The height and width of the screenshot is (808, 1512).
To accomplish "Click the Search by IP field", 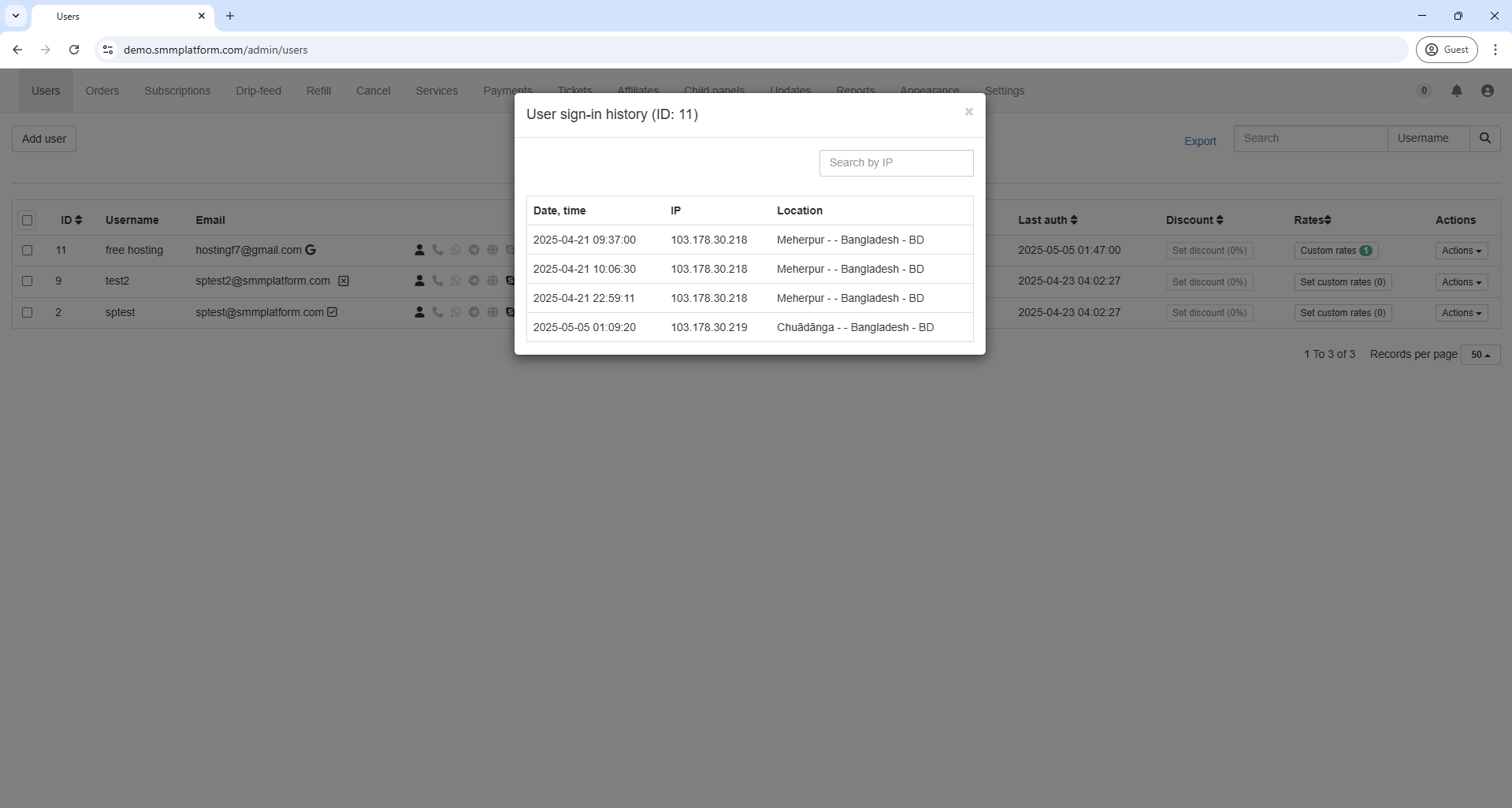I will 896,162.
